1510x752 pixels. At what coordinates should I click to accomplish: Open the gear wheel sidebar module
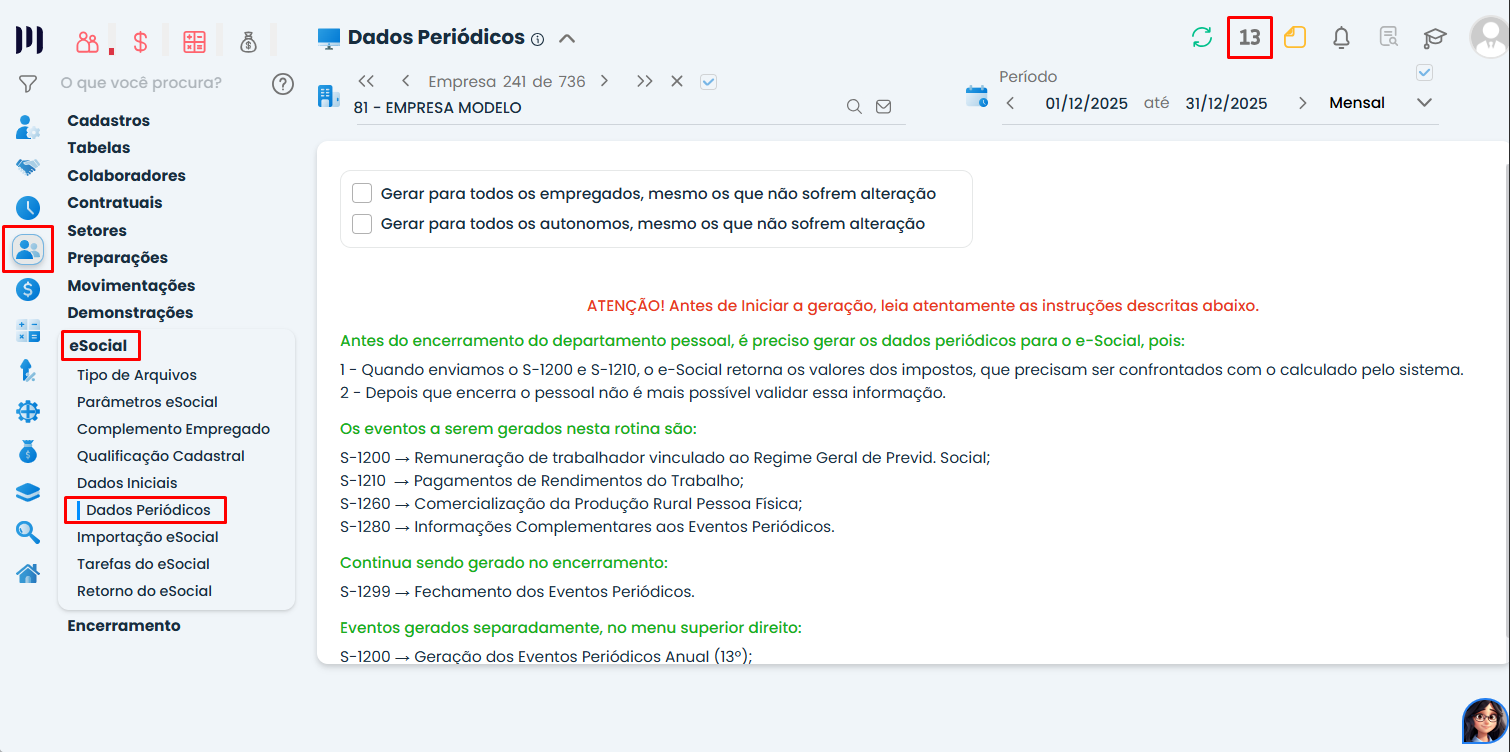[28, 411]
